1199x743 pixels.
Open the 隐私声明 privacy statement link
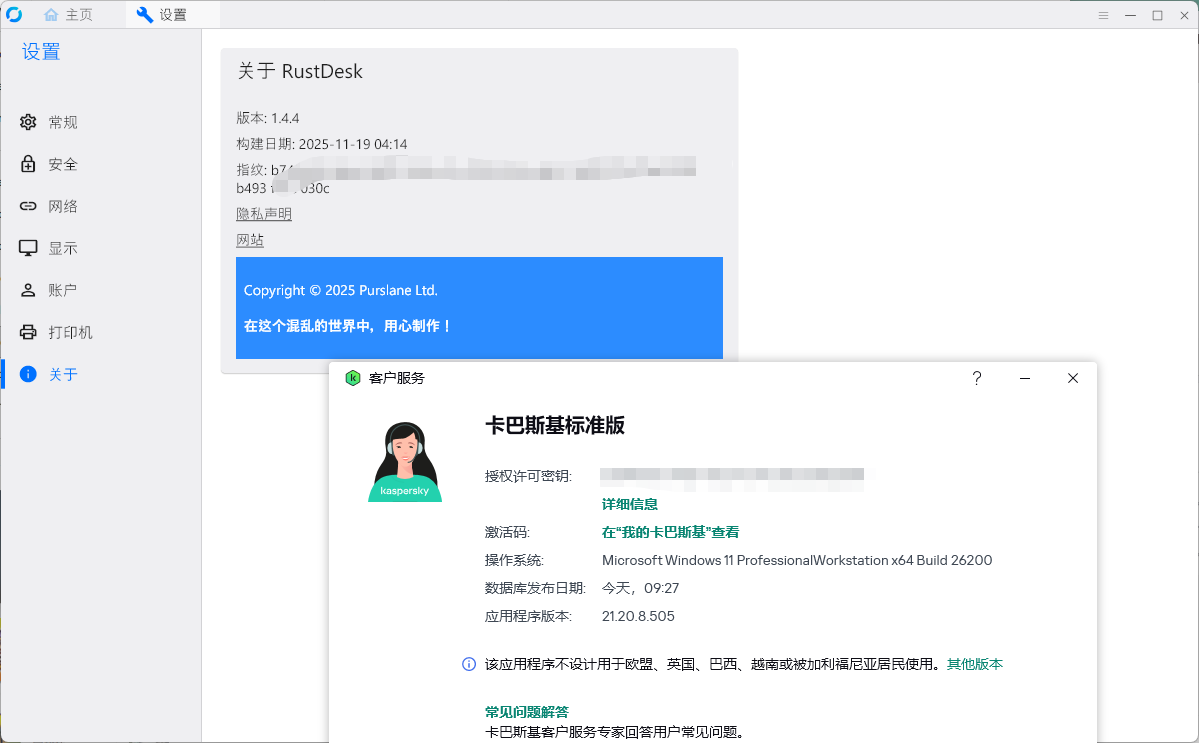264,214
